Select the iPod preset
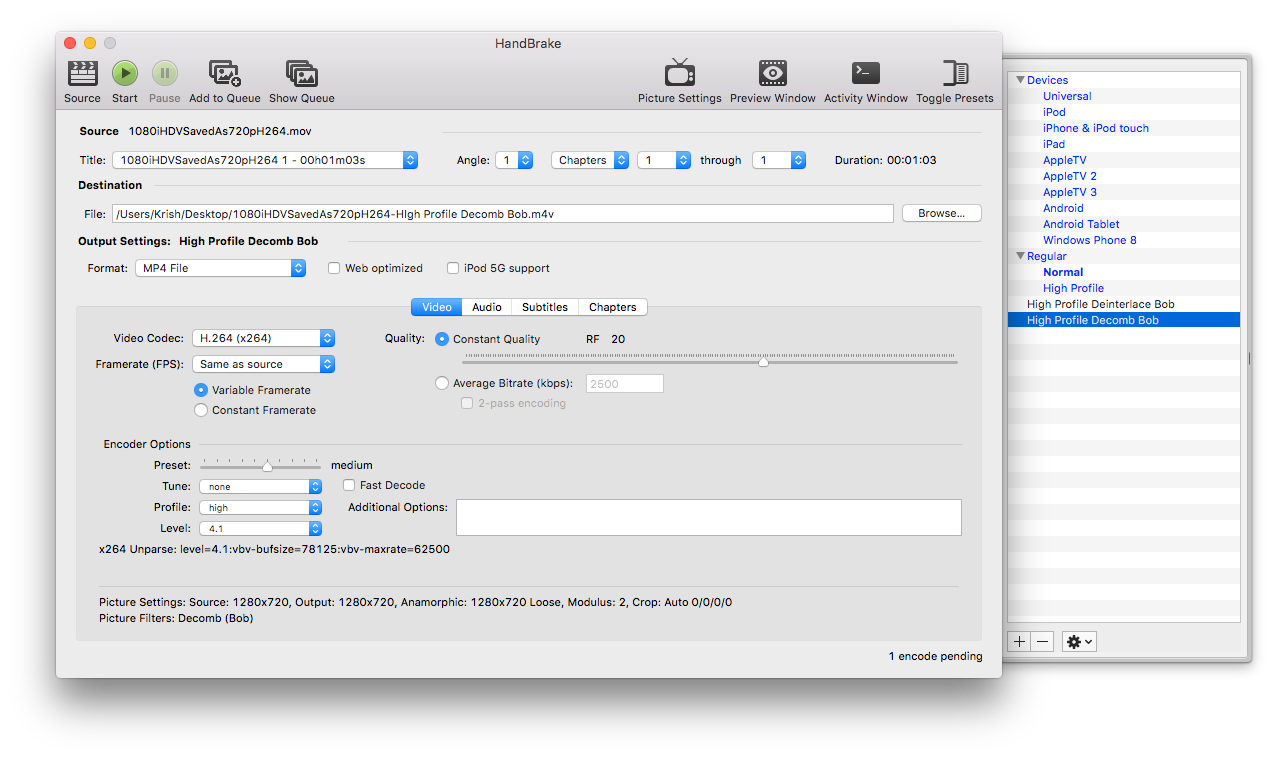 coord(1054,112)
